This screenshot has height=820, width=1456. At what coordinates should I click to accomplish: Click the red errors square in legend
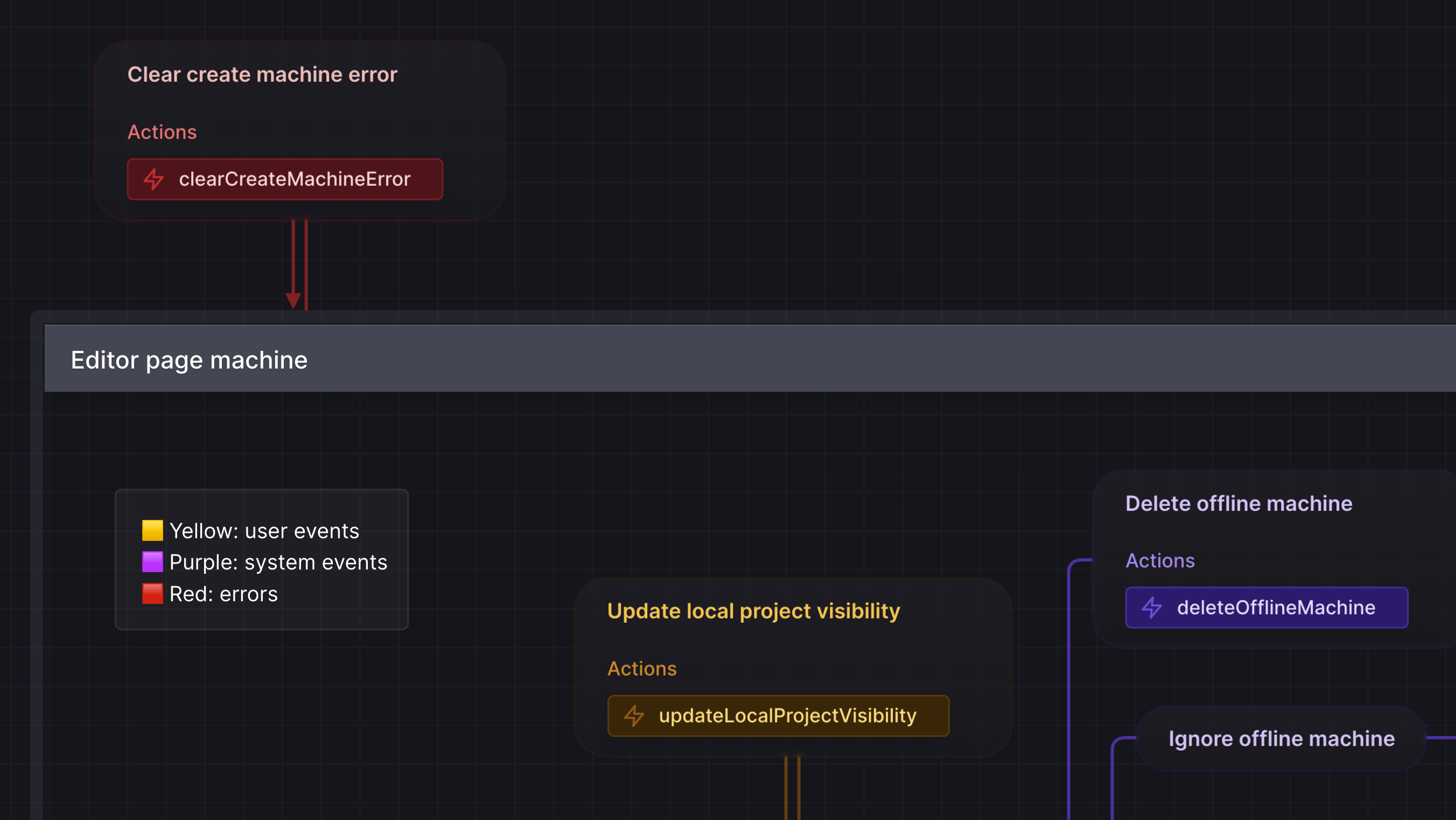(x=152, y=593)
